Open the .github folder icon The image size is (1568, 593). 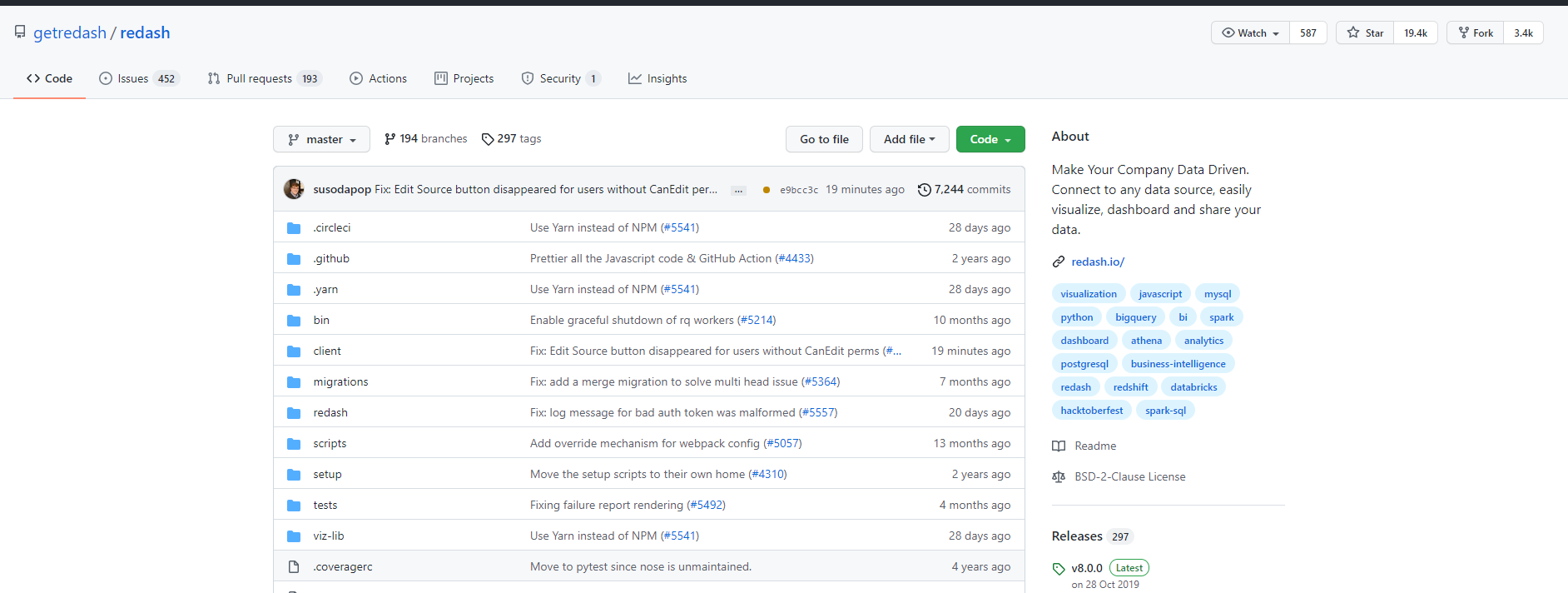tap(294, 259)
